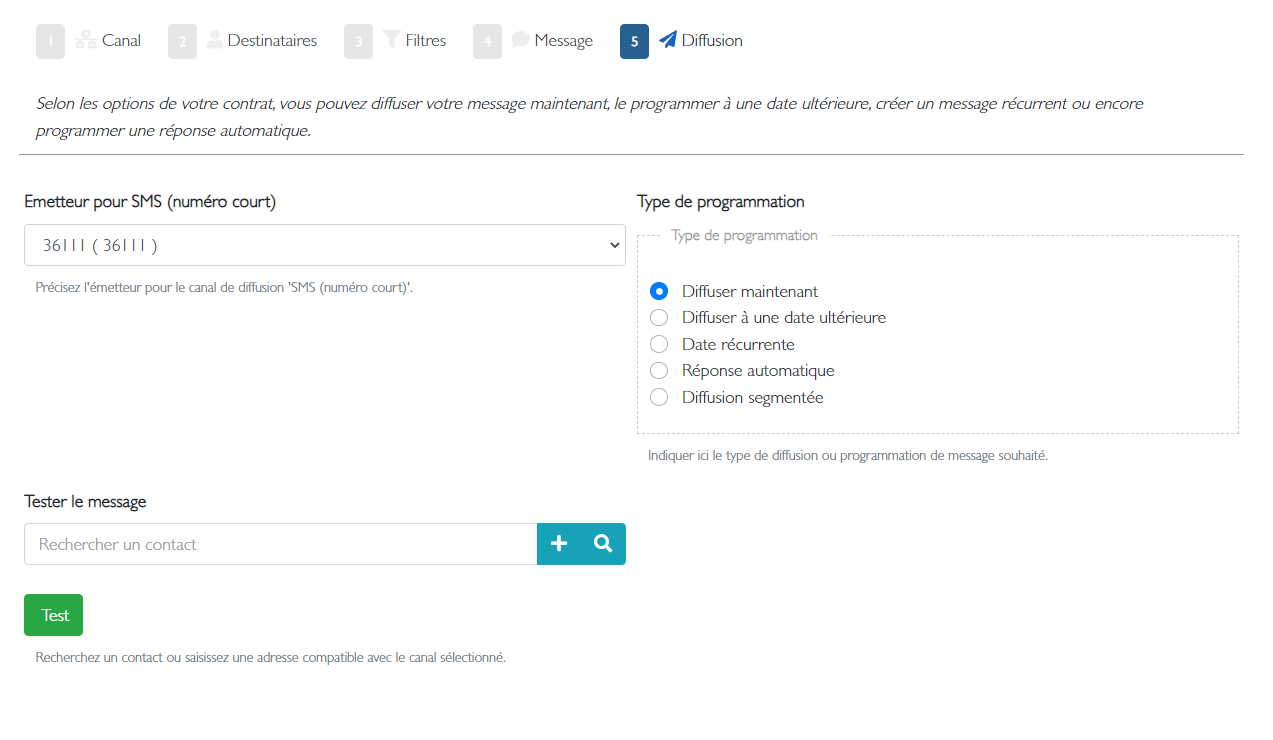Image resolution: width=1273 pixels, height=740 pixels.
Task: Pick the Diffusion segmentée radio option
Action: pyautogui.click(x=659, y=397)
